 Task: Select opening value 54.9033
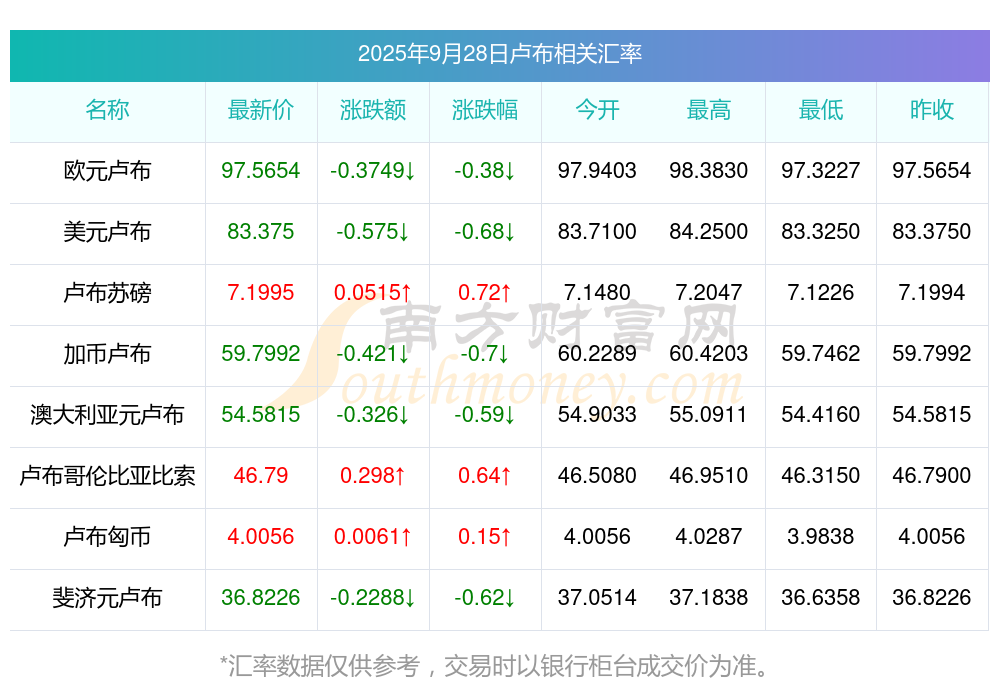(x=597, y=415)
